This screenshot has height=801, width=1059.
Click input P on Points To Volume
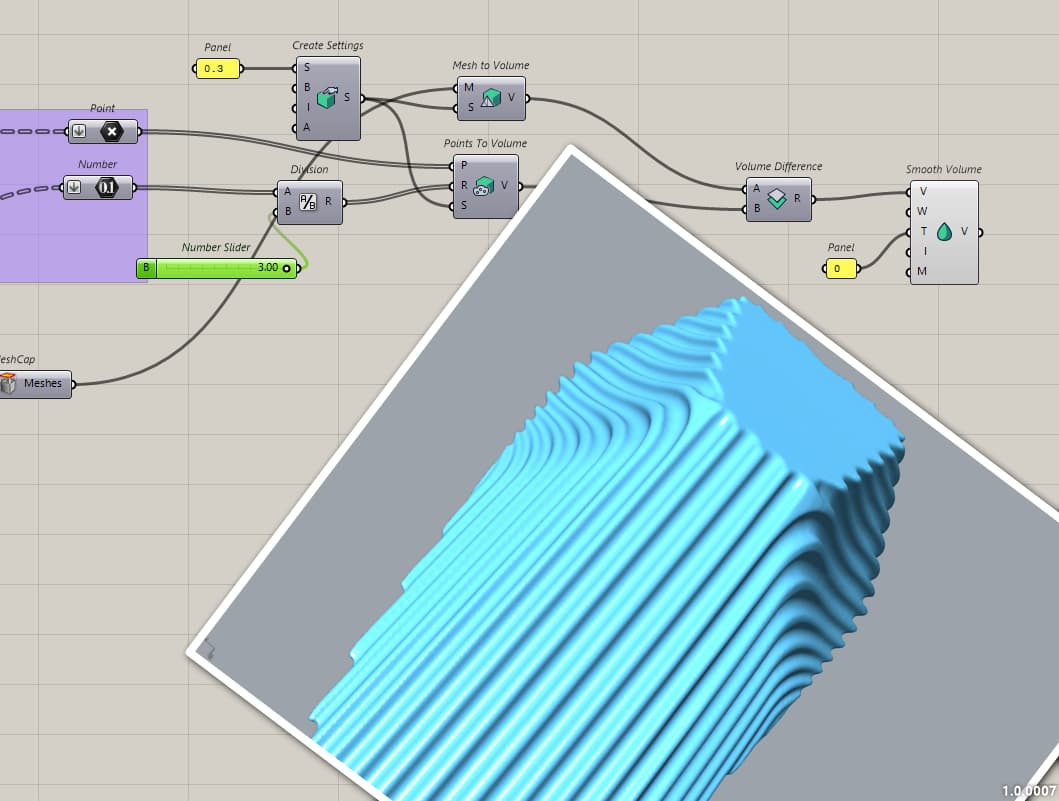(x=464, y=165)
